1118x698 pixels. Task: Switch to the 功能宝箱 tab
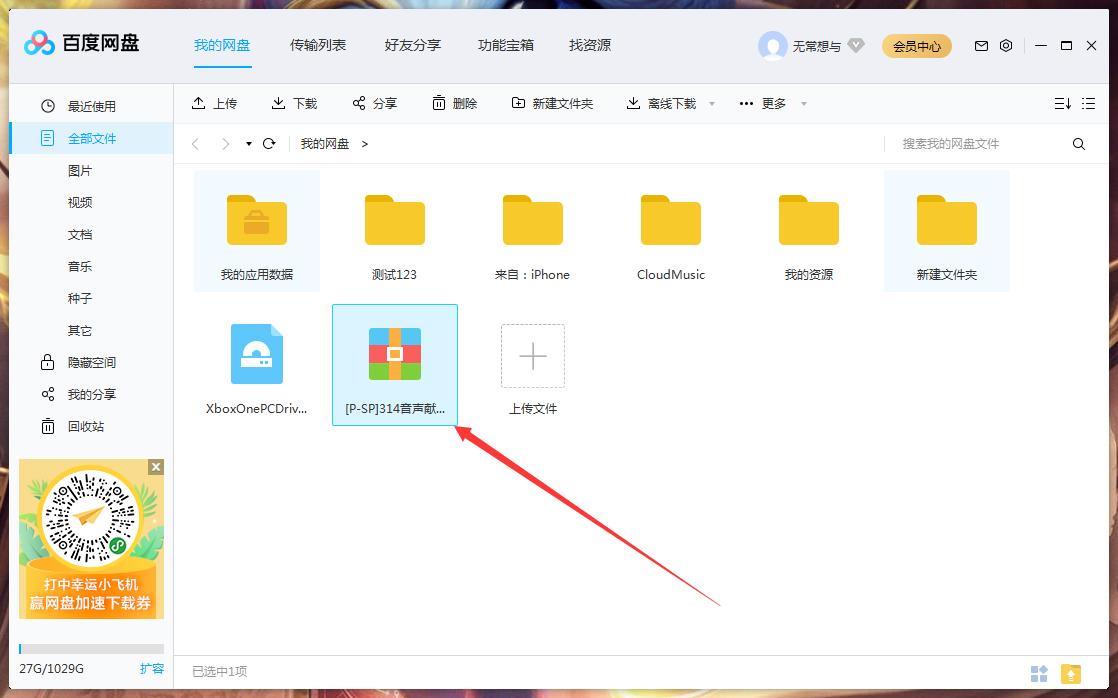click(x=506, y=46)
